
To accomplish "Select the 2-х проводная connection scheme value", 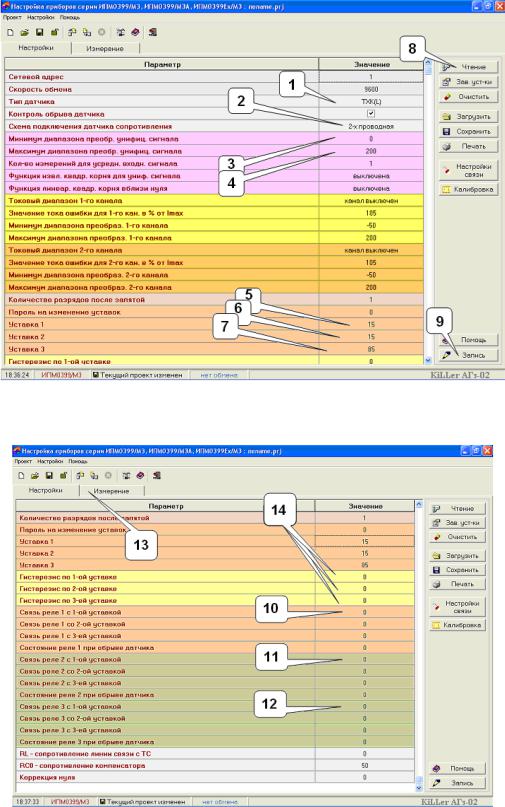I will [371, 126].
